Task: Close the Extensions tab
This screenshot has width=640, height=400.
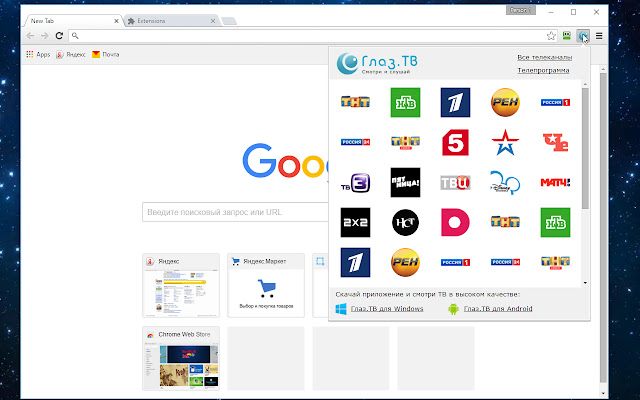Action: pos(213,21)
